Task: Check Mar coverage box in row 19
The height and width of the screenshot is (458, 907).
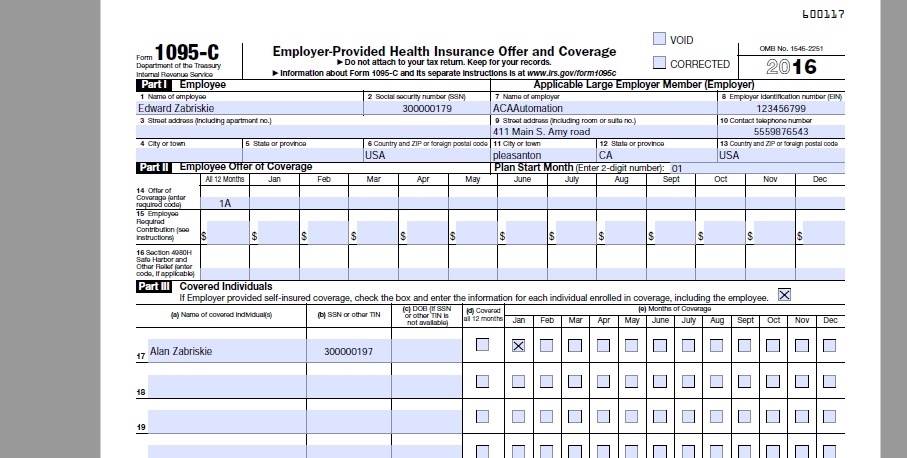Action: point(574,416)
